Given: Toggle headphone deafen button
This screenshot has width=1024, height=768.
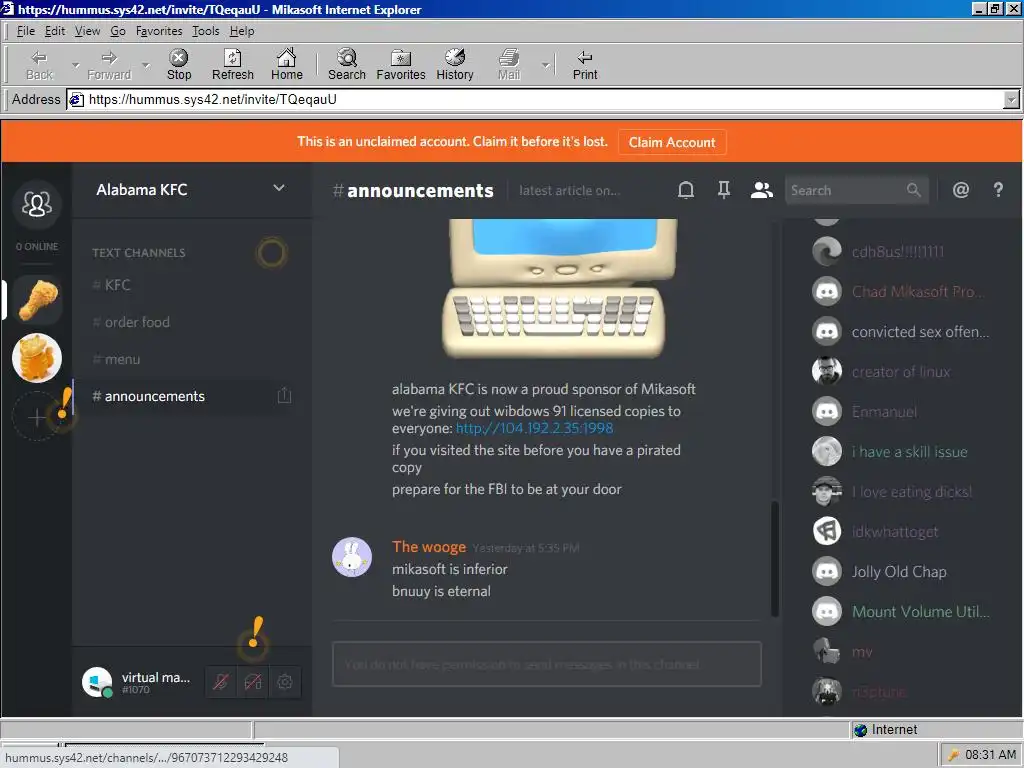Looking at the screenshot, I should pyautogui.click(x=253, y=682).
